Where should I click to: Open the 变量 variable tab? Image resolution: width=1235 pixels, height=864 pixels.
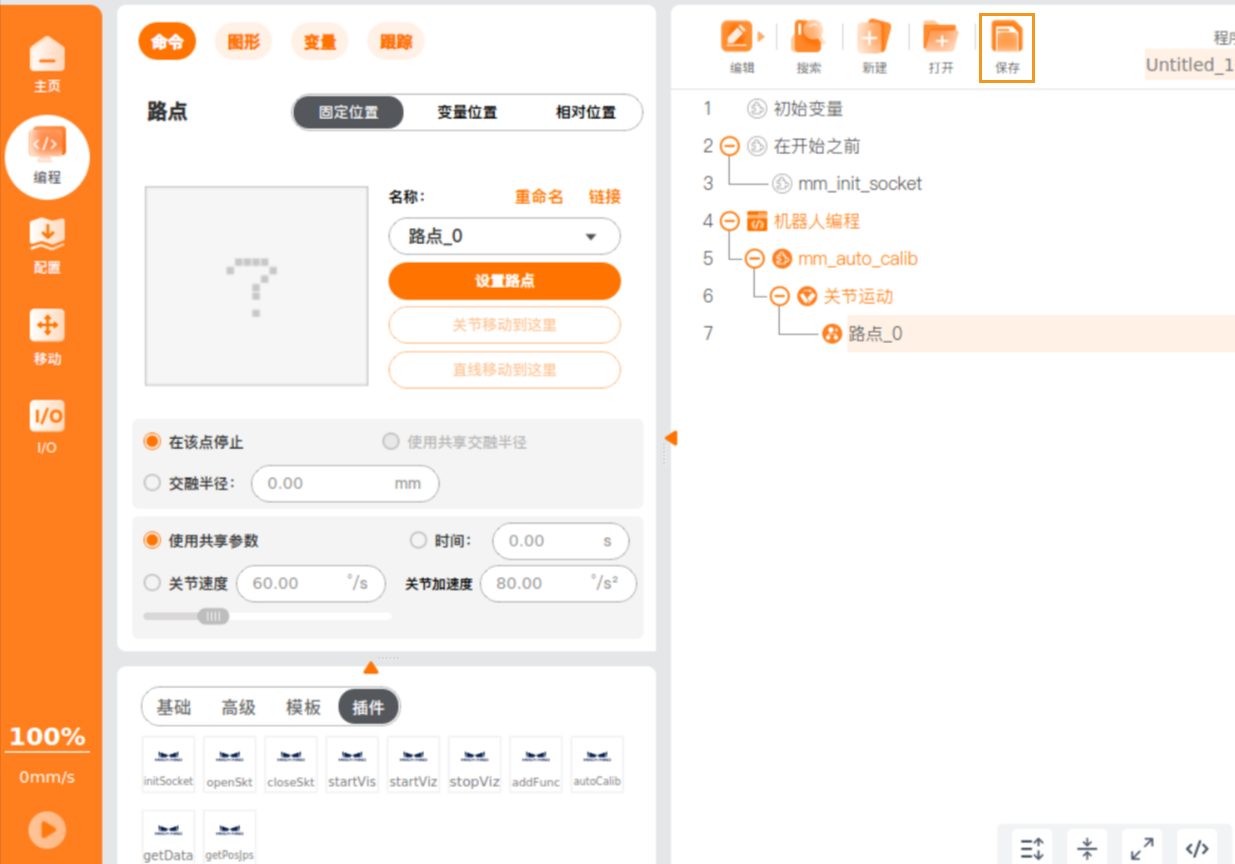pos(320,41)
